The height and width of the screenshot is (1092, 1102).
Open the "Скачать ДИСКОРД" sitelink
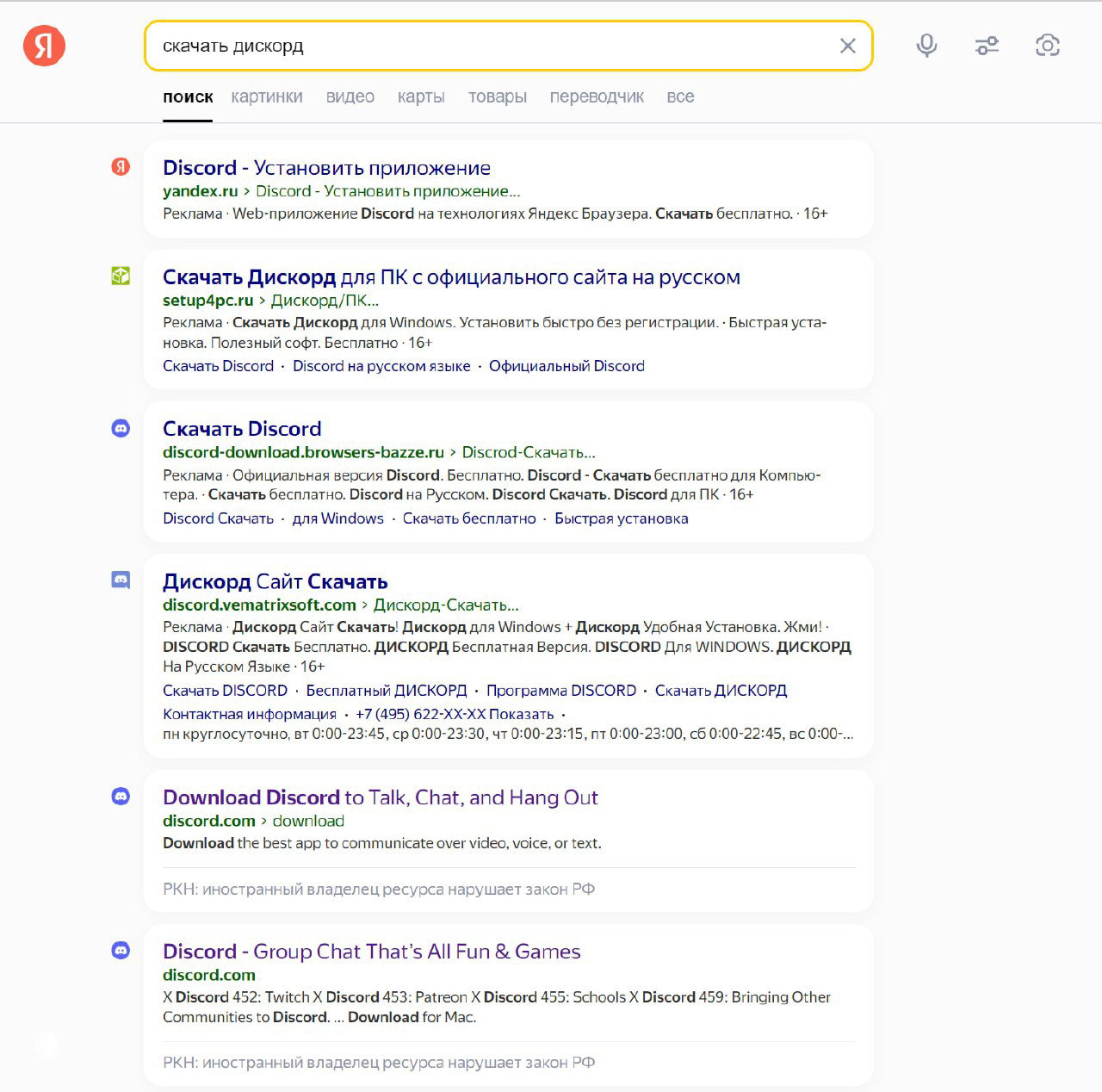click(721, 691)
